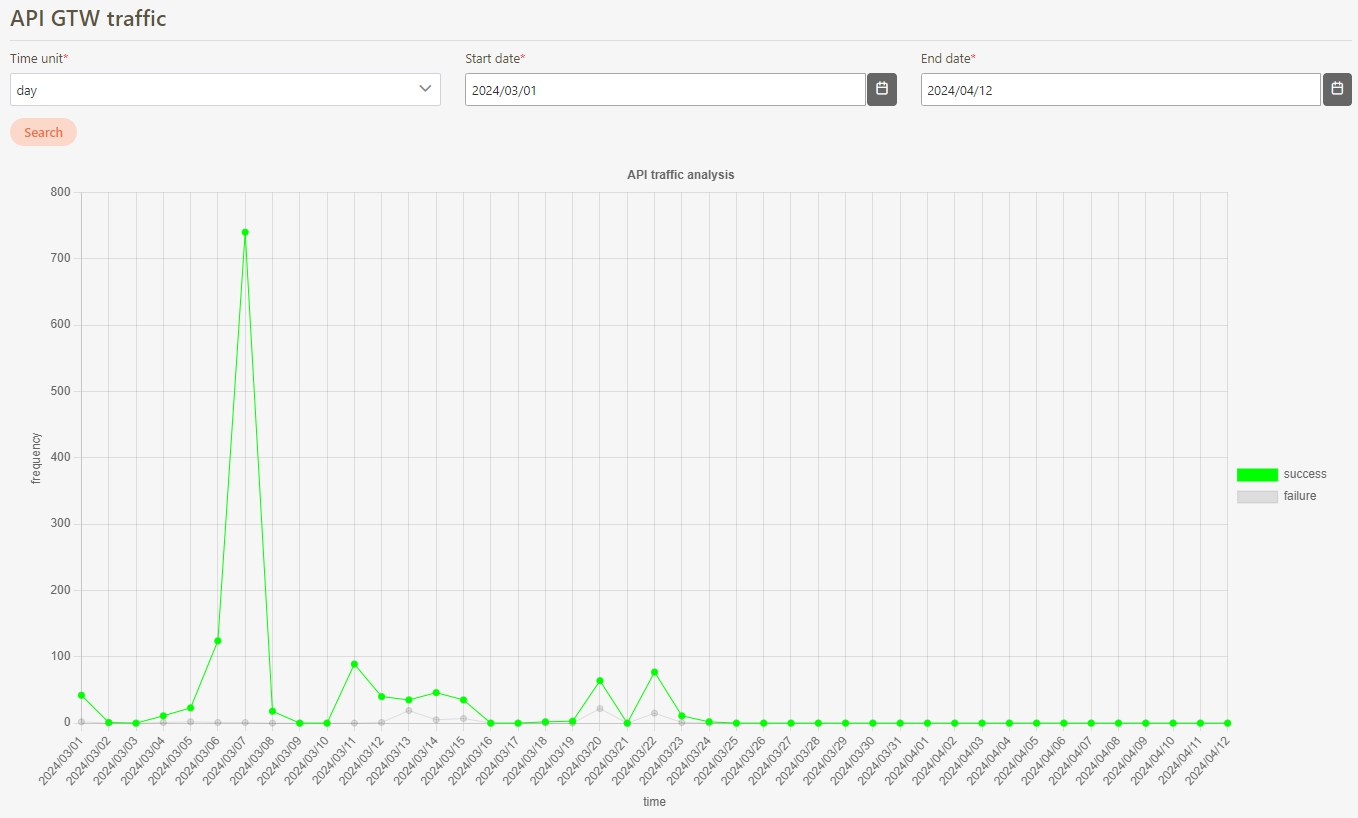Click the End date input field
The height and width of the screenshot is (818, 1358).
click(1120, 90)
